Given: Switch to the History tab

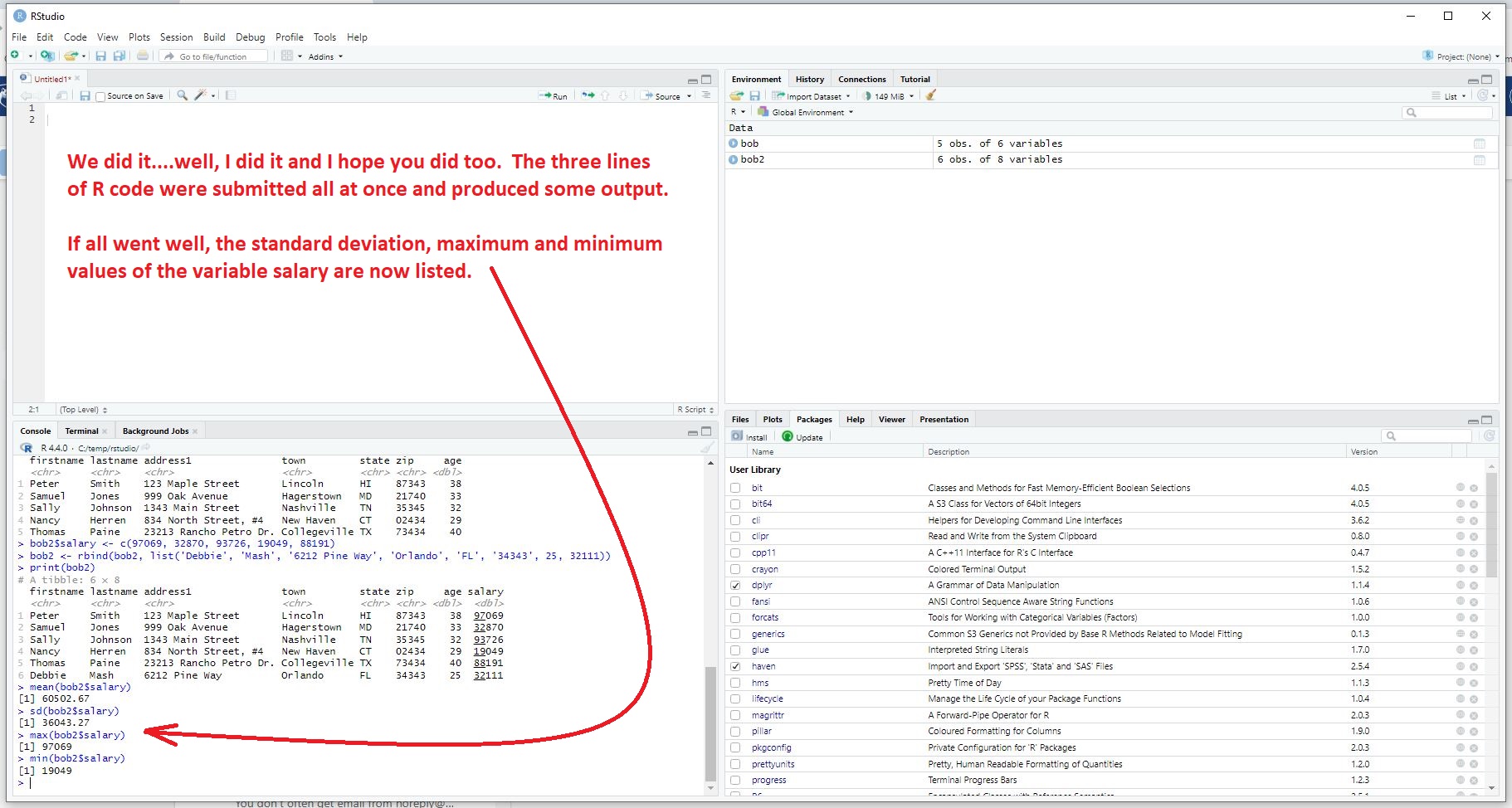Looking at the screenshot, I should [x=809, y=80].
